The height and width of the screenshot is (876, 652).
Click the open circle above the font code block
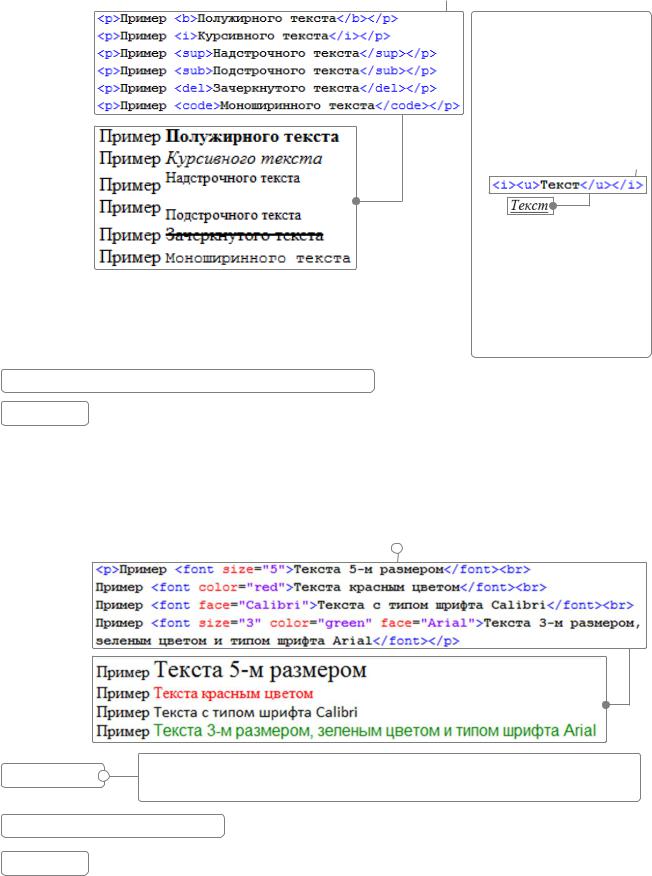[397, 548]
